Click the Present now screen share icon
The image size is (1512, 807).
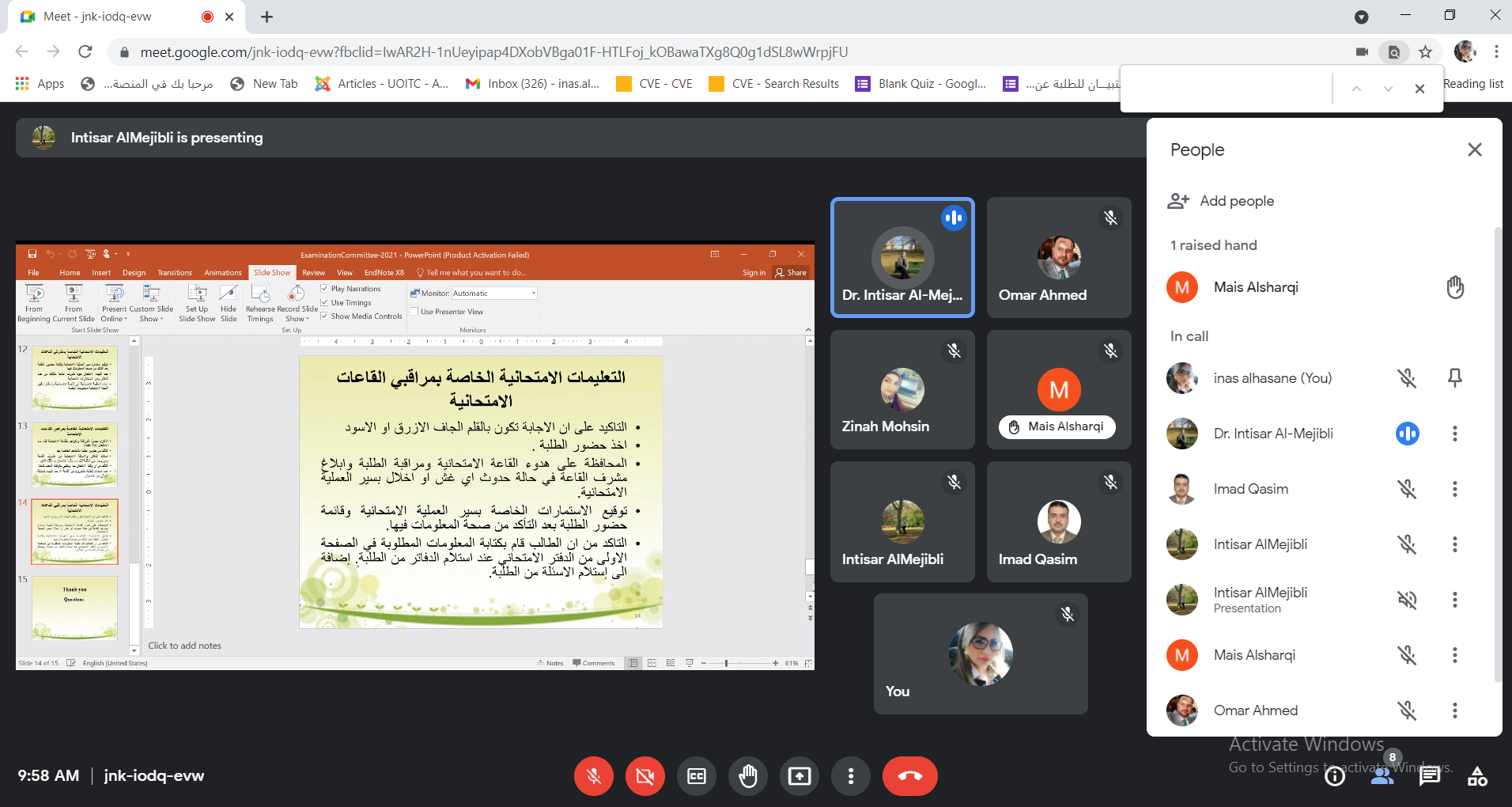pyautogui.click(x=799, y=776)
